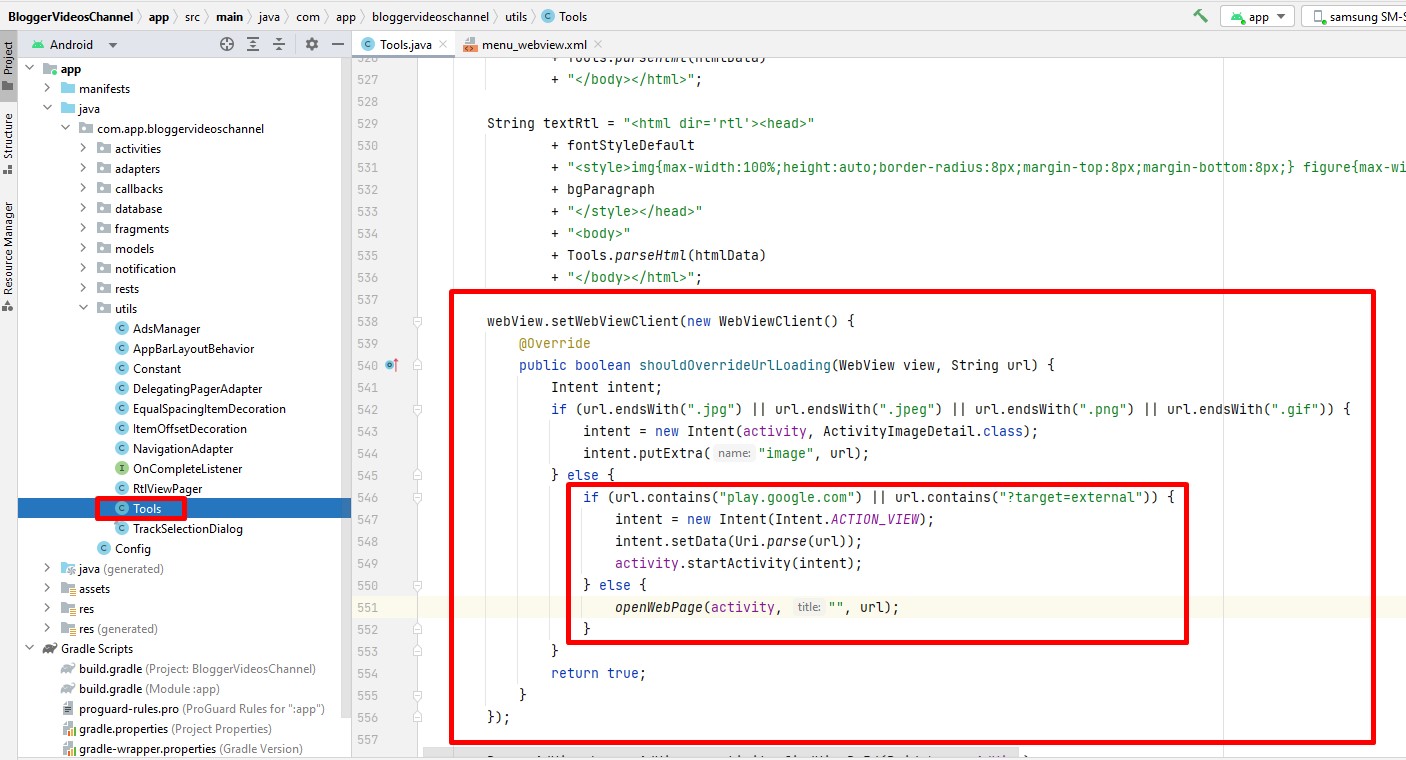
Task: Expand the java (generated) folder
Action: [47, 569]
